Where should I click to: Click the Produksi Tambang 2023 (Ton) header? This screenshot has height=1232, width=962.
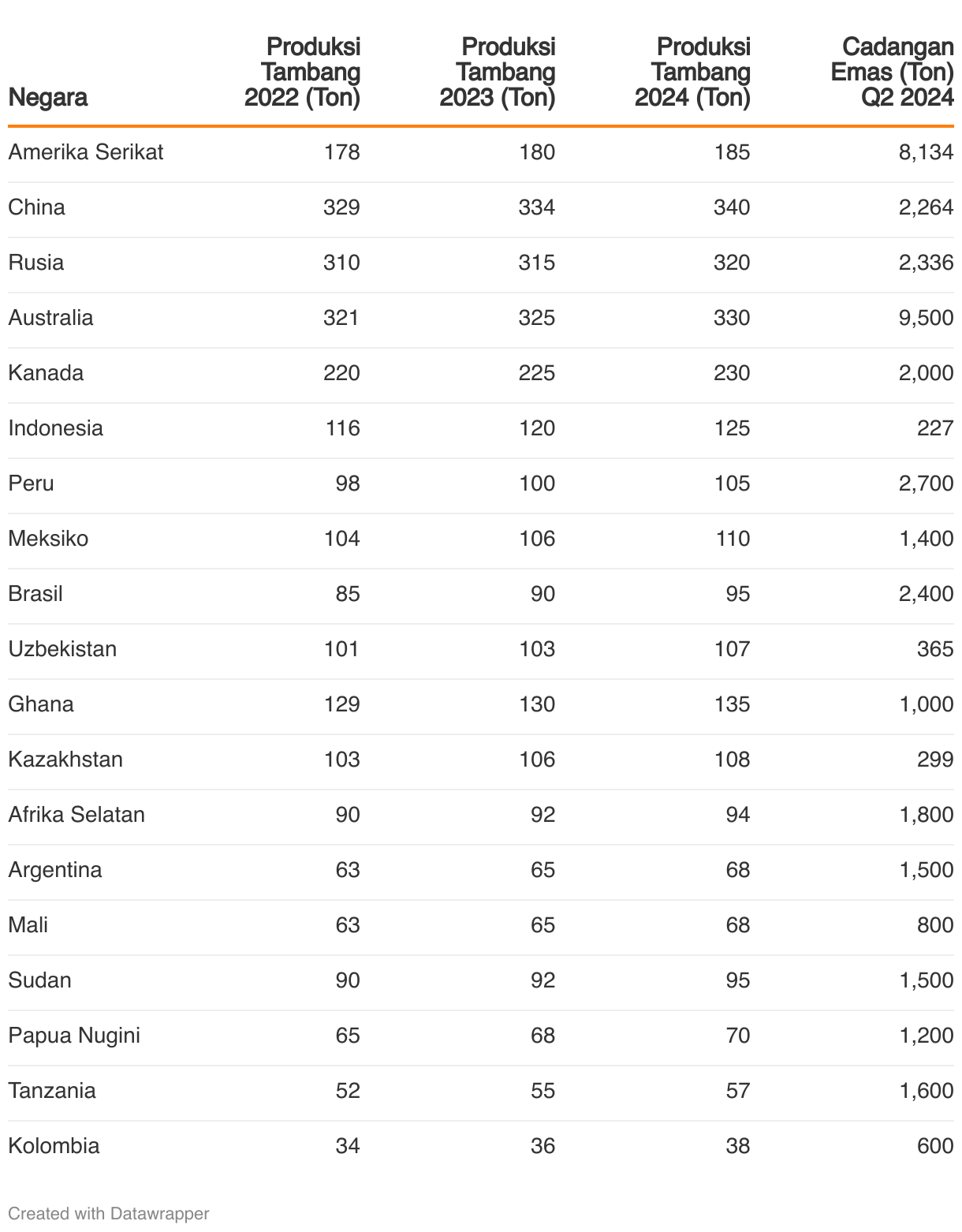click(498, 73)
